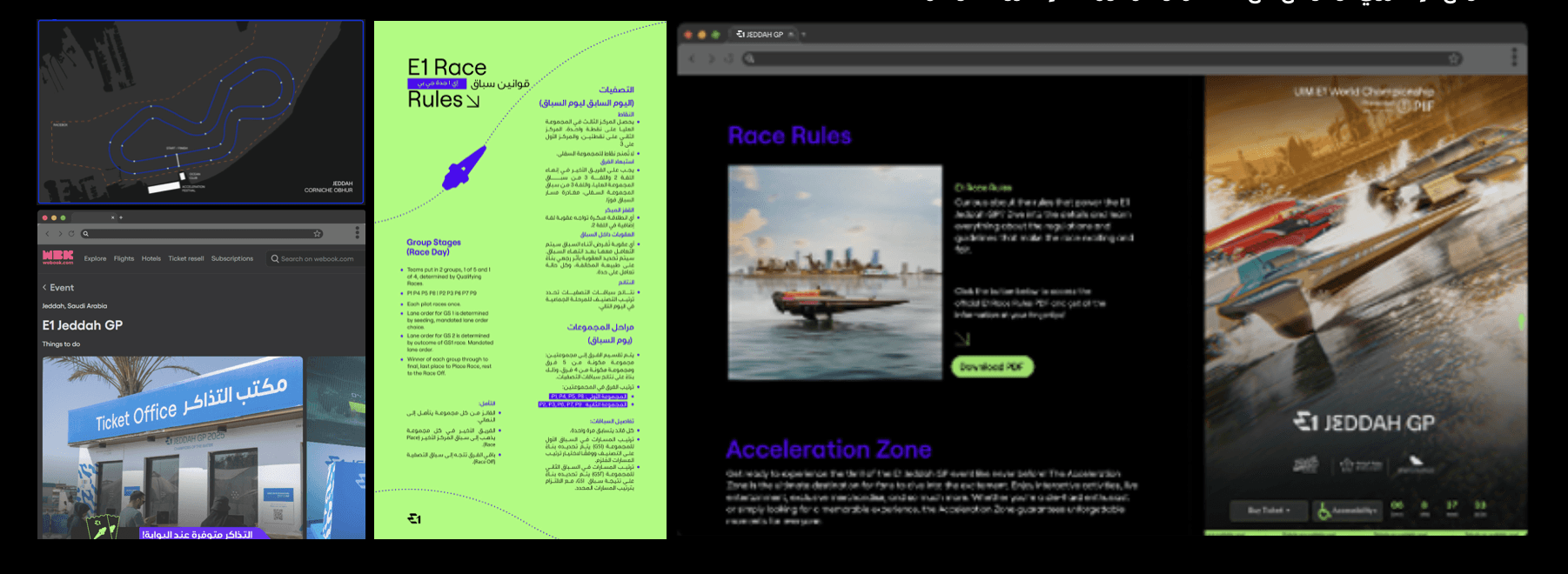Open the racing boat photo under Race Rules
Viewport: 1568px width, 574px height.
tap(834, 272)
